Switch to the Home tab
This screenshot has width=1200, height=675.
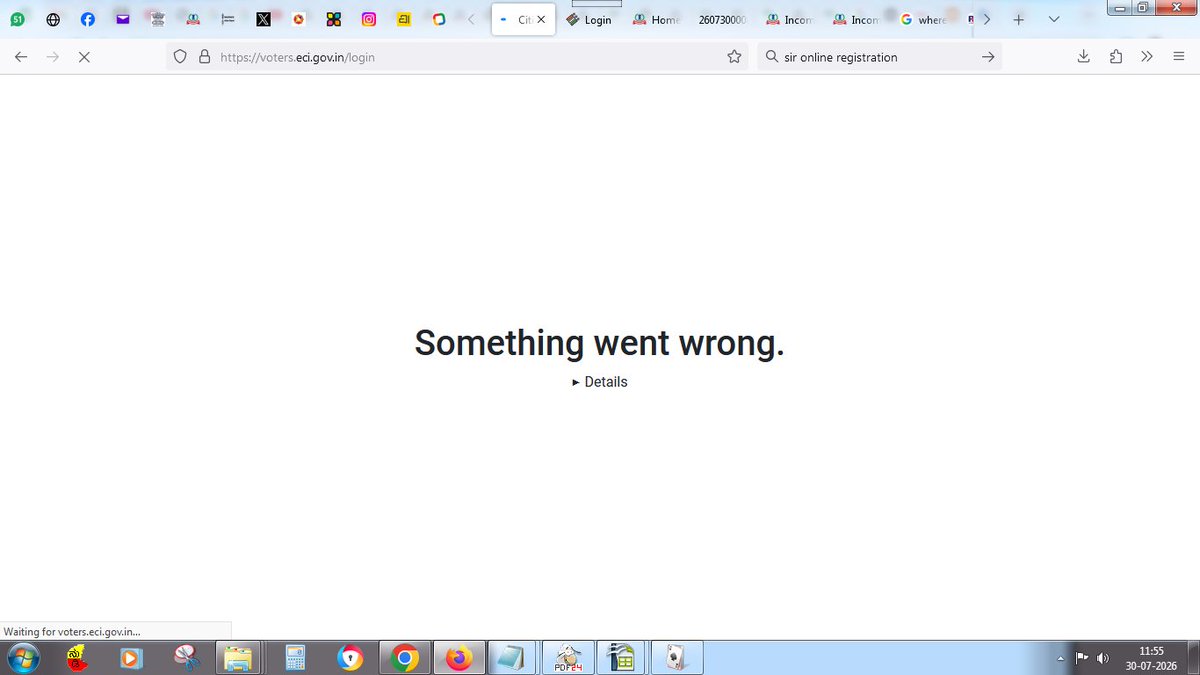(656, 19)
